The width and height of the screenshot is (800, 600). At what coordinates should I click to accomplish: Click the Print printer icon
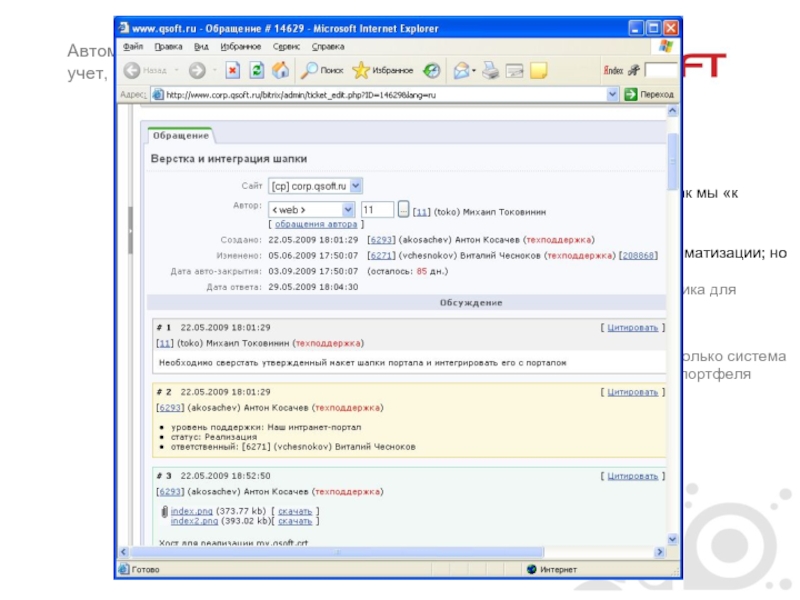[490, 70]
